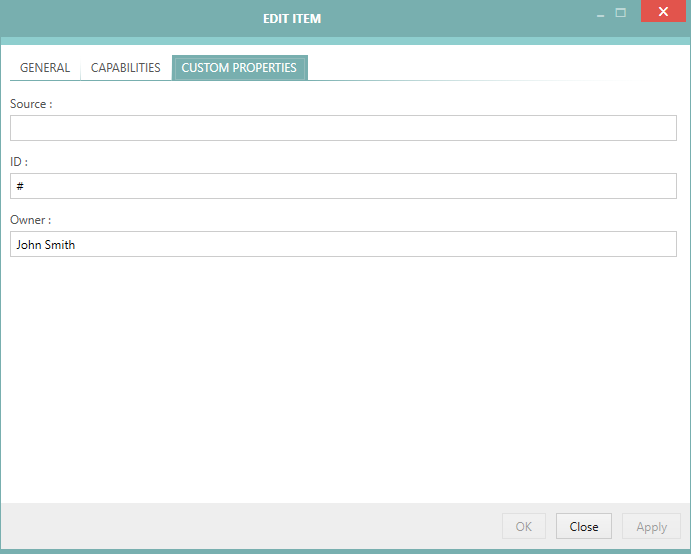This screenshot has height=554, width=691.
Task: Minimize the Edit Item window
Action: click(600, 15)
